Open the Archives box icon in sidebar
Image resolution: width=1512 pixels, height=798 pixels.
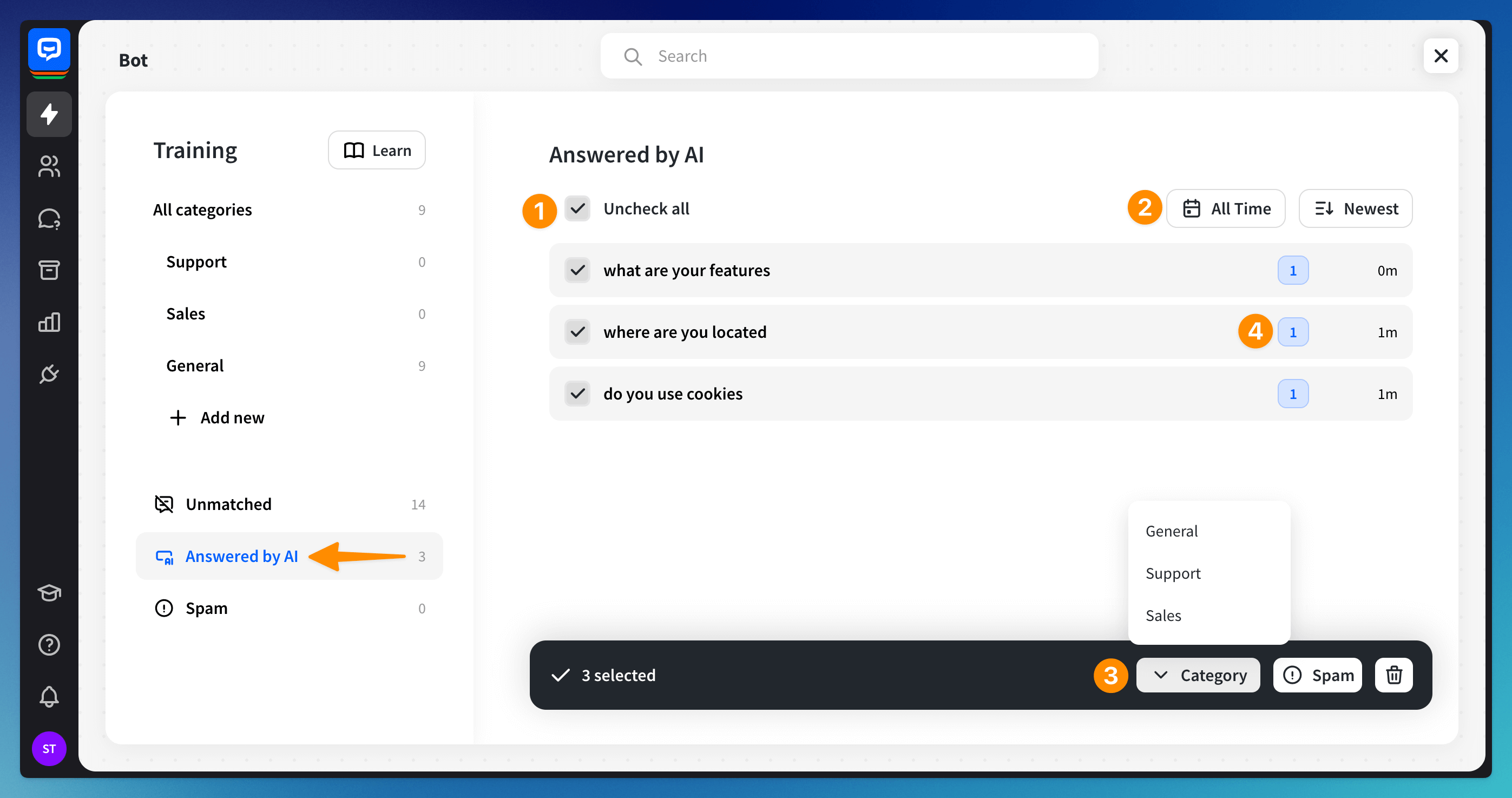pyautogui.click(x=49, y=270)
